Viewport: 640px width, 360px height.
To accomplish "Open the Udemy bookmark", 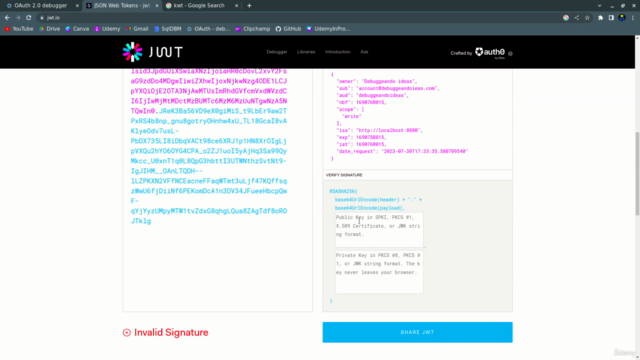I will pyautogui.click(x=107, y=29).
